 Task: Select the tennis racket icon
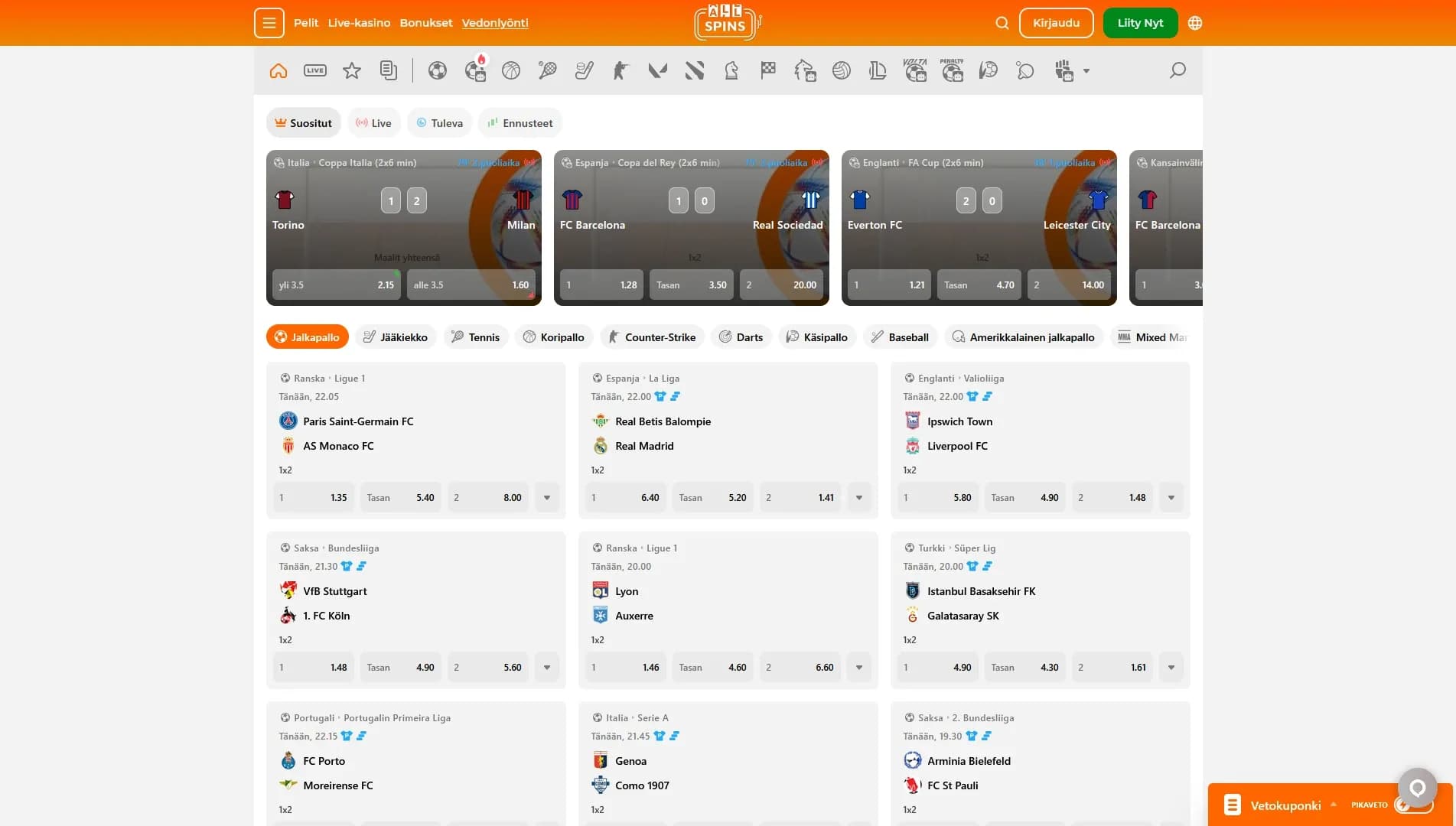[548, 71]
